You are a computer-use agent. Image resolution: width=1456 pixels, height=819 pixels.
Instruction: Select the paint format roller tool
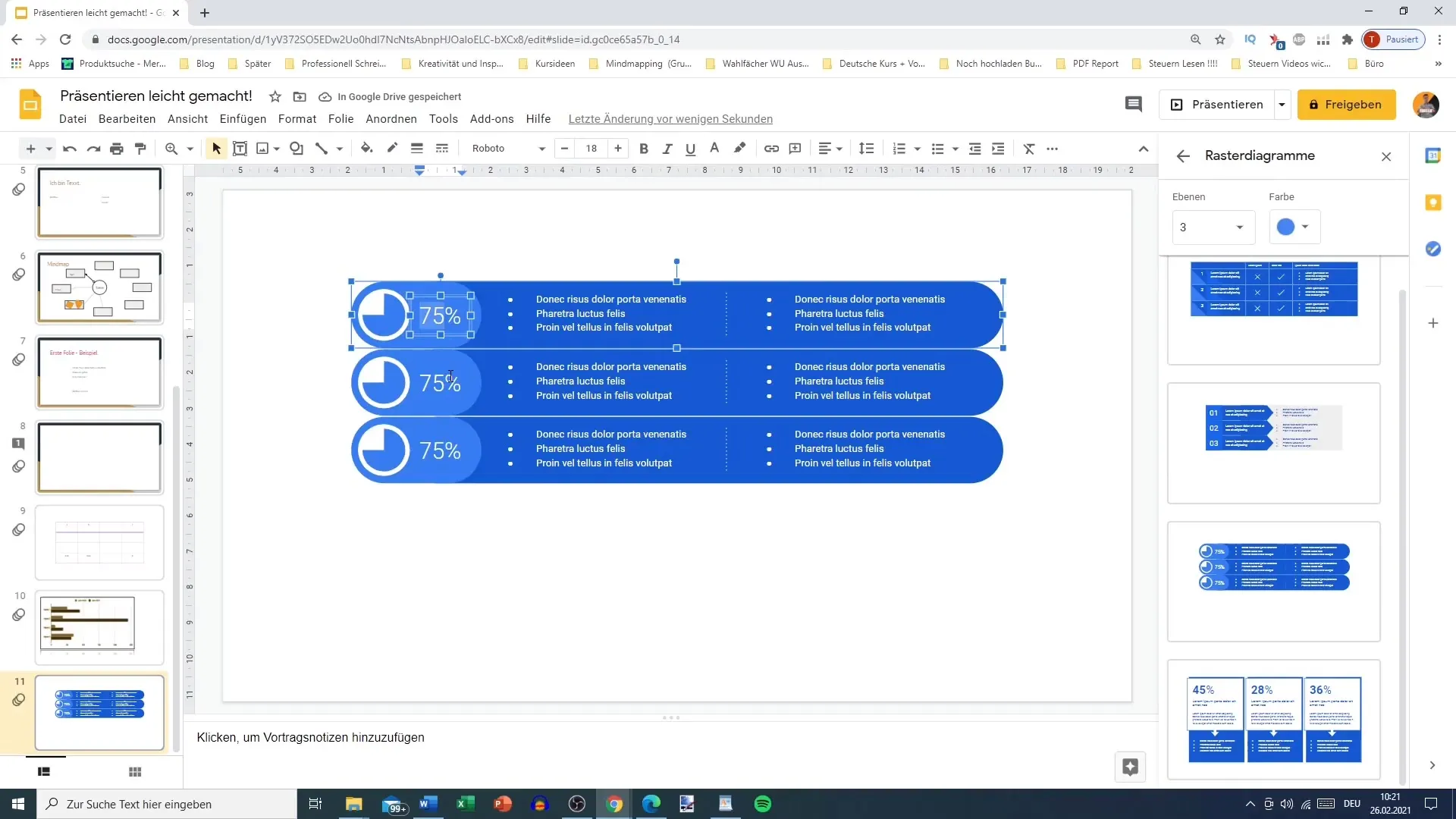point(140,149)
